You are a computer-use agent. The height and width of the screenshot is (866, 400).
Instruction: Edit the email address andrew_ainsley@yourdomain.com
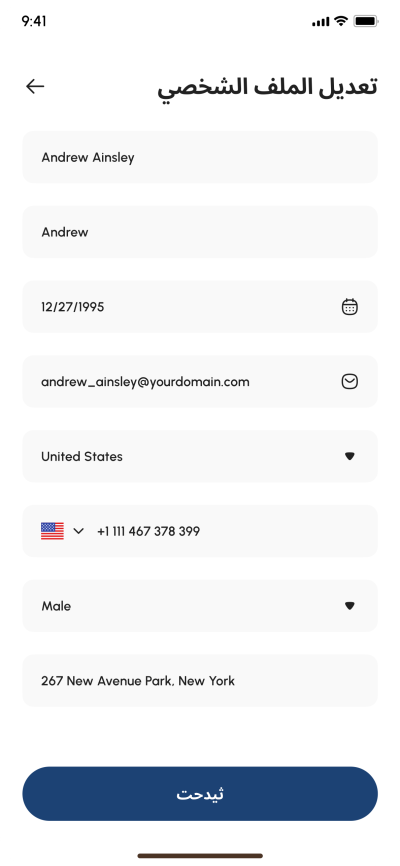[x=200, y=381]
